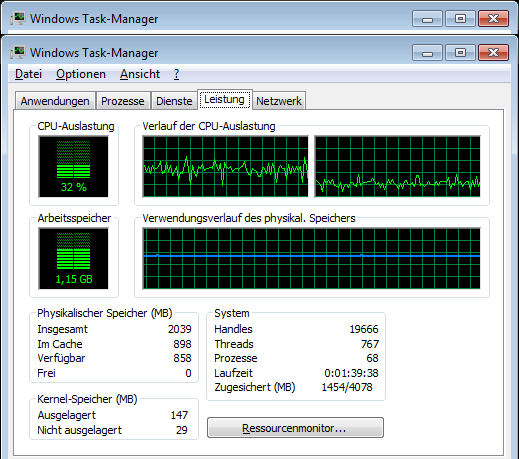Click the Insgesamt value 2039
Screen dimensions: 519x459
point(180,329)
